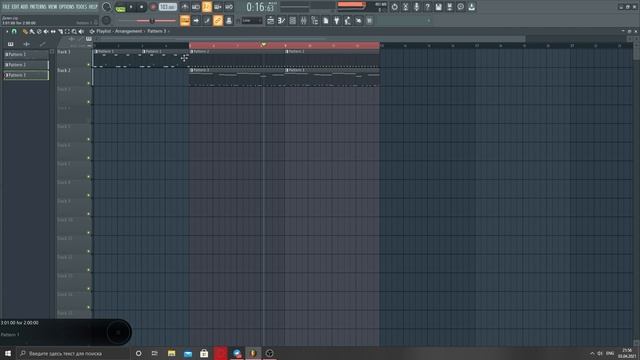Click the song position slider handle
This screenshot has width=640, height=360.
(152, 21)
